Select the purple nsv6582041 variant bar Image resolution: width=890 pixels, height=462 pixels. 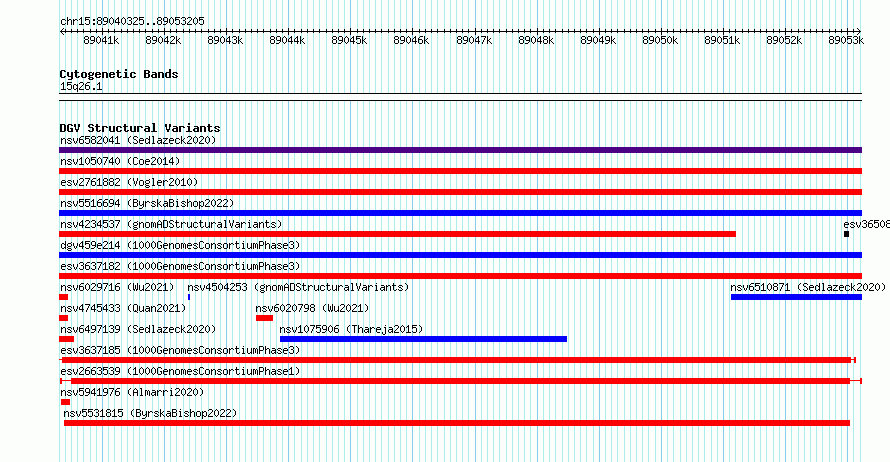pos(460,150)
